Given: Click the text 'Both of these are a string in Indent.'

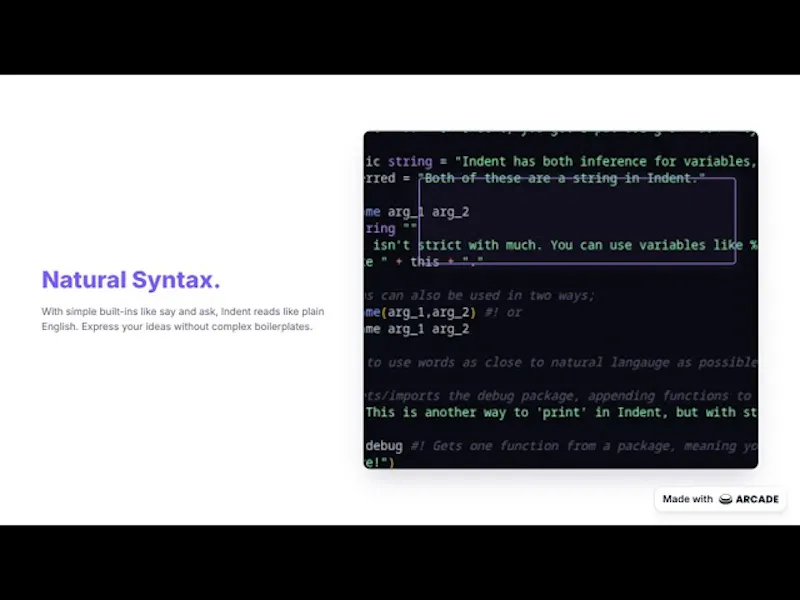Looking at the screenshot, I should coord(562,178).
